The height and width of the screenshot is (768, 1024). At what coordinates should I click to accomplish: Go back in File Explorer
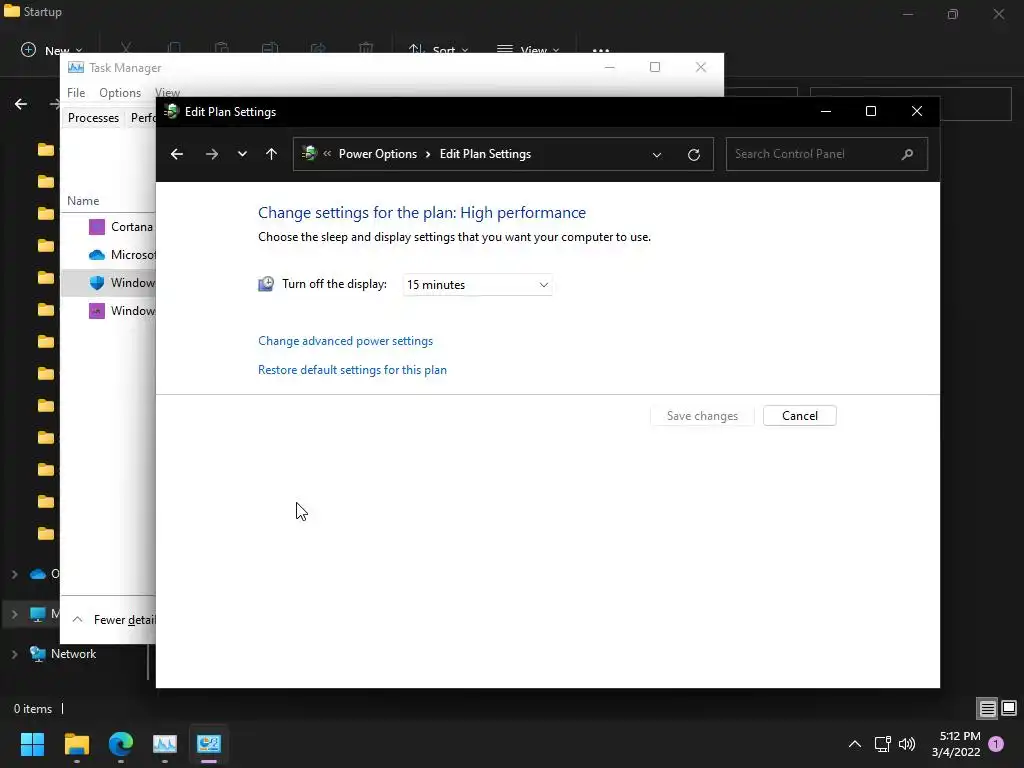[21, 104]
